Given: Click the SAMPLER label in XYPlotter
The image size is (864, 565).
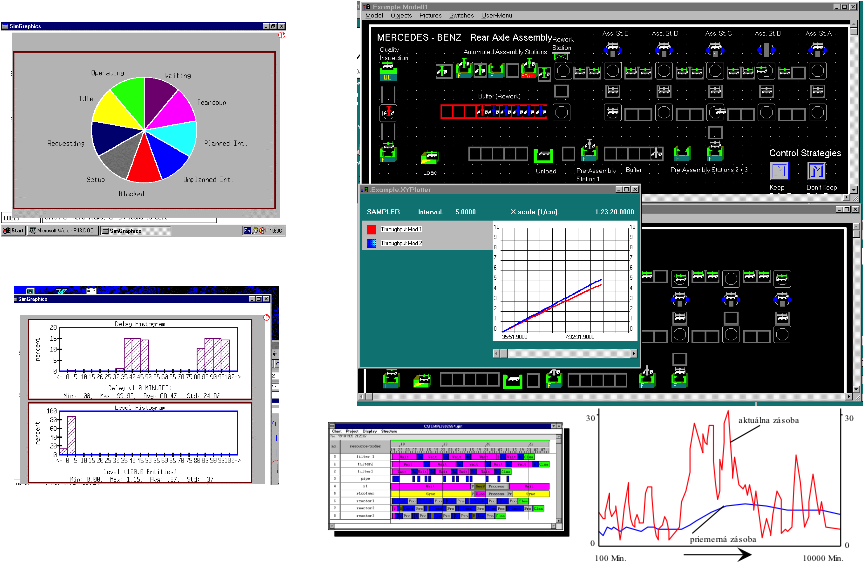Looking at the screenshot, I should coord(384,212).
